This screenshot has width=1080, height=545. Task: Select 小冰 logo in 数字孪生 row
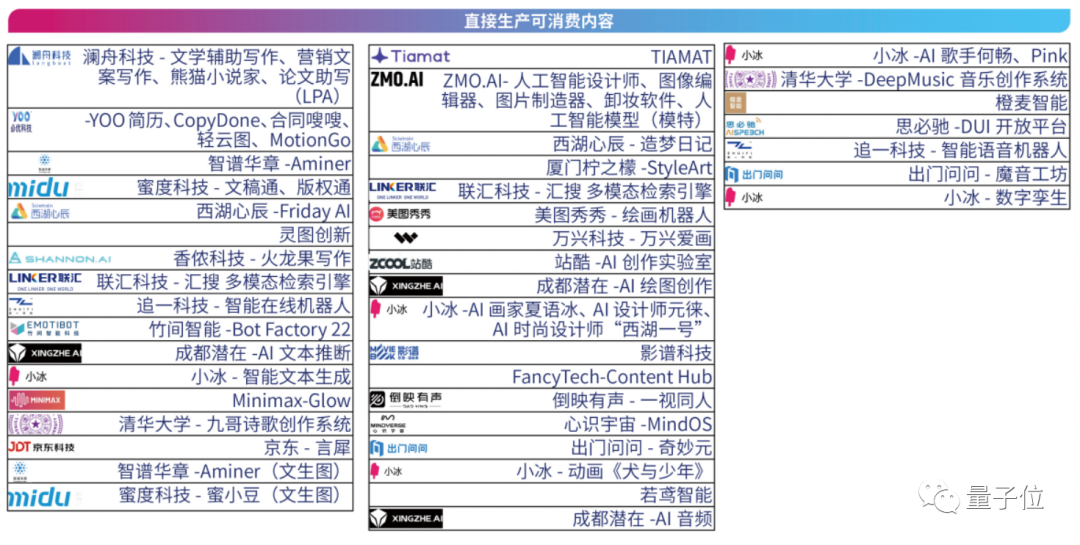745,197
